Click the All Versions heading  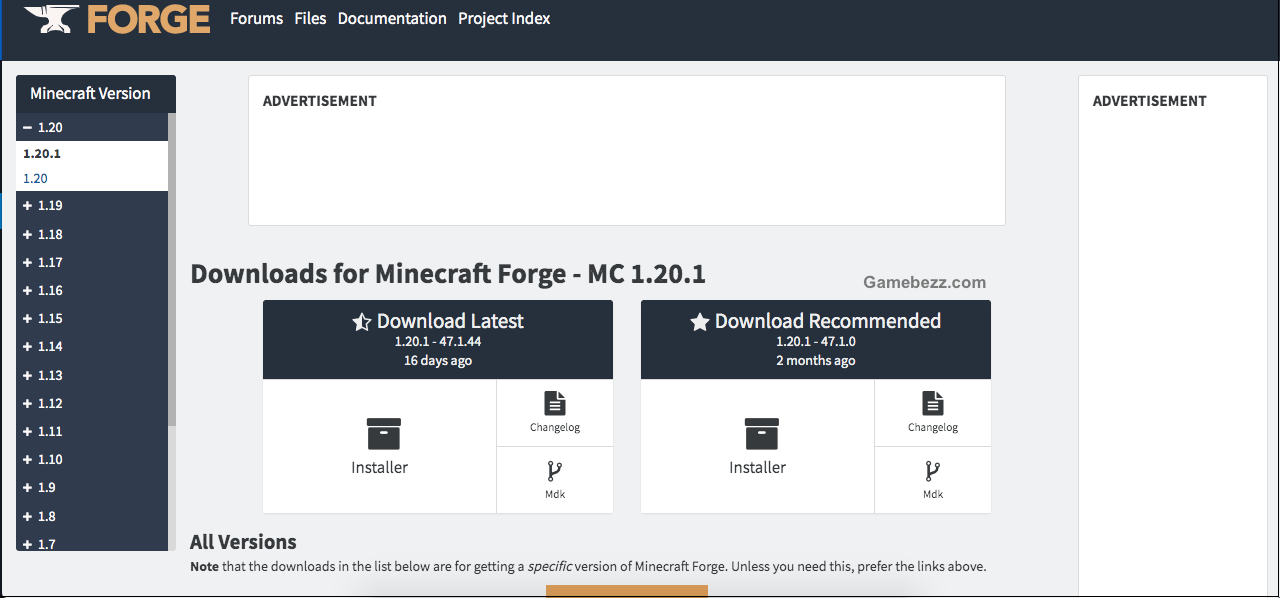tap(243, 542)
